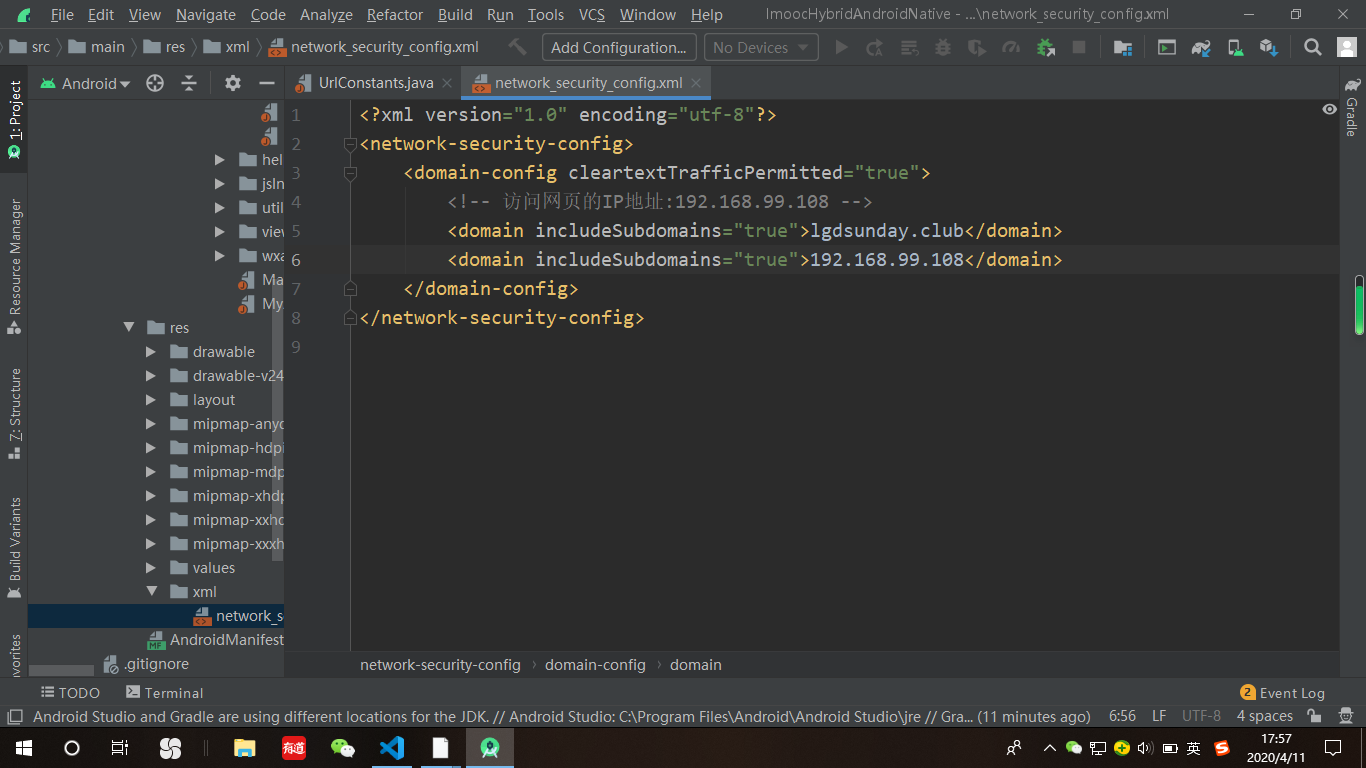
Task: Open the SDK Manager icon
Action: coord(1269,47)
